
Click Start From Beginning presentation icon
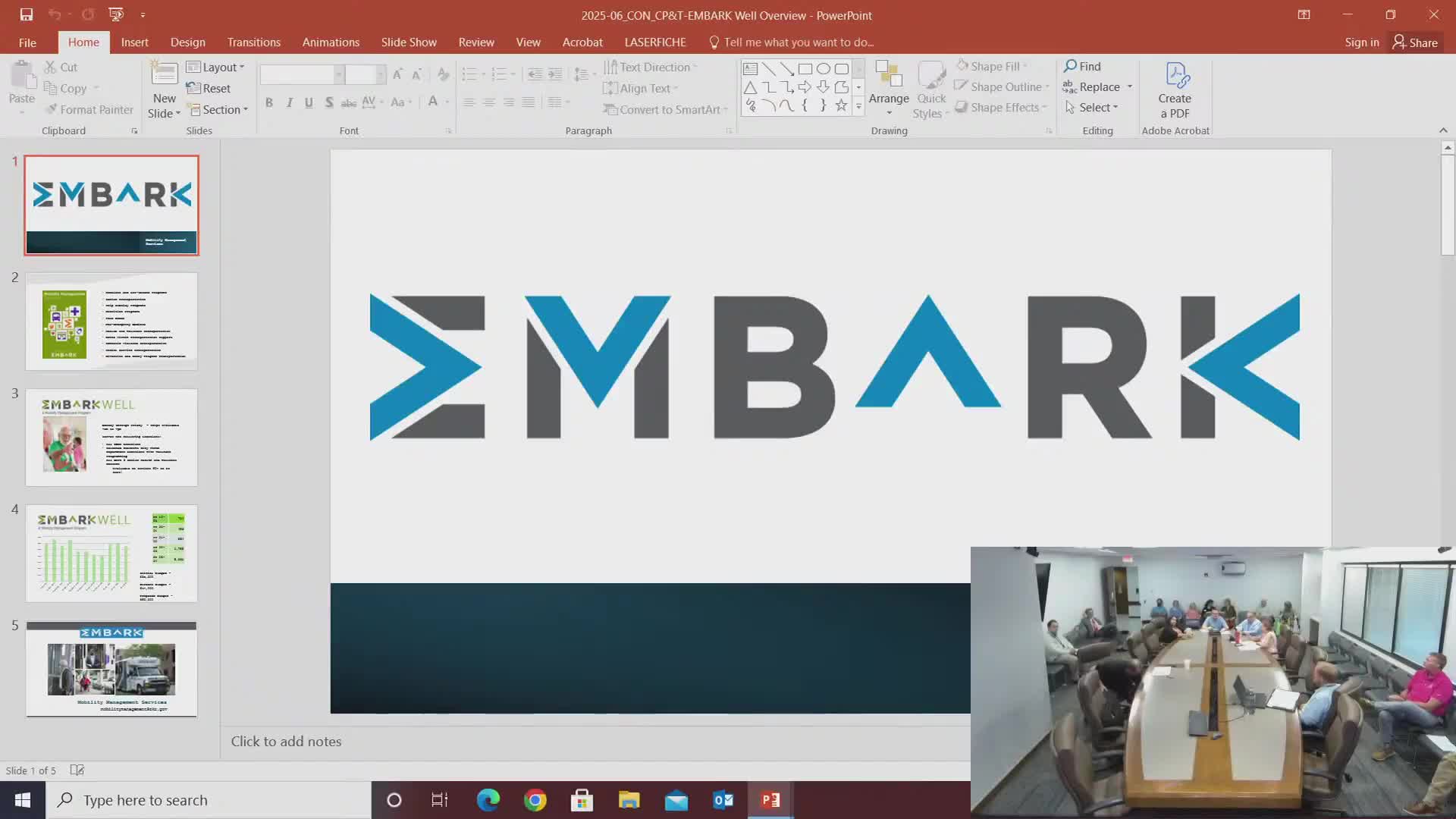[x=116, y=14]
